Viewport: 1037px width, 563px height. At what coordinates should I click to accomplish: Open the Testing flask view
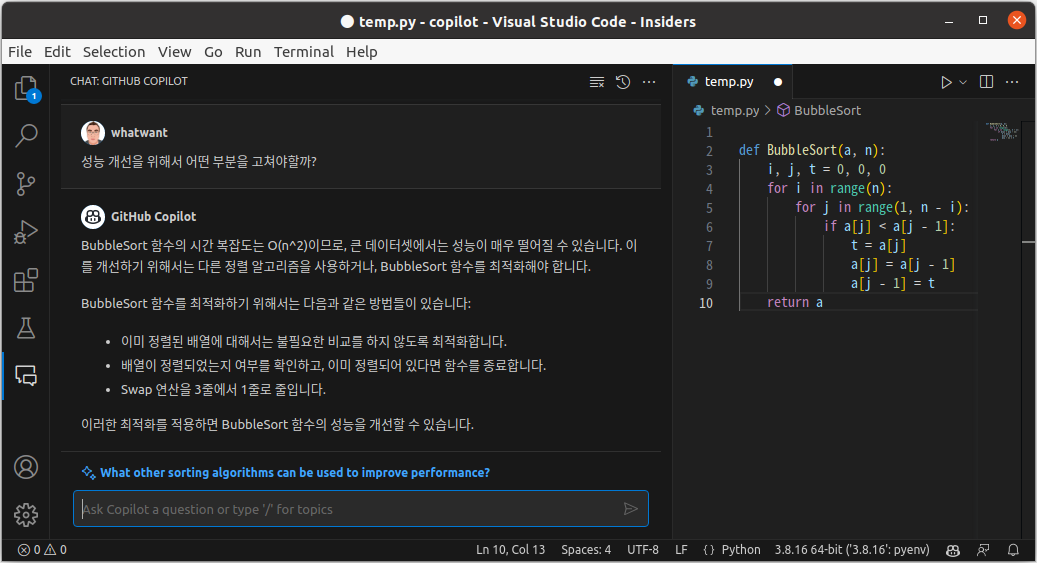pyautogui.click(x=26, y=327)
